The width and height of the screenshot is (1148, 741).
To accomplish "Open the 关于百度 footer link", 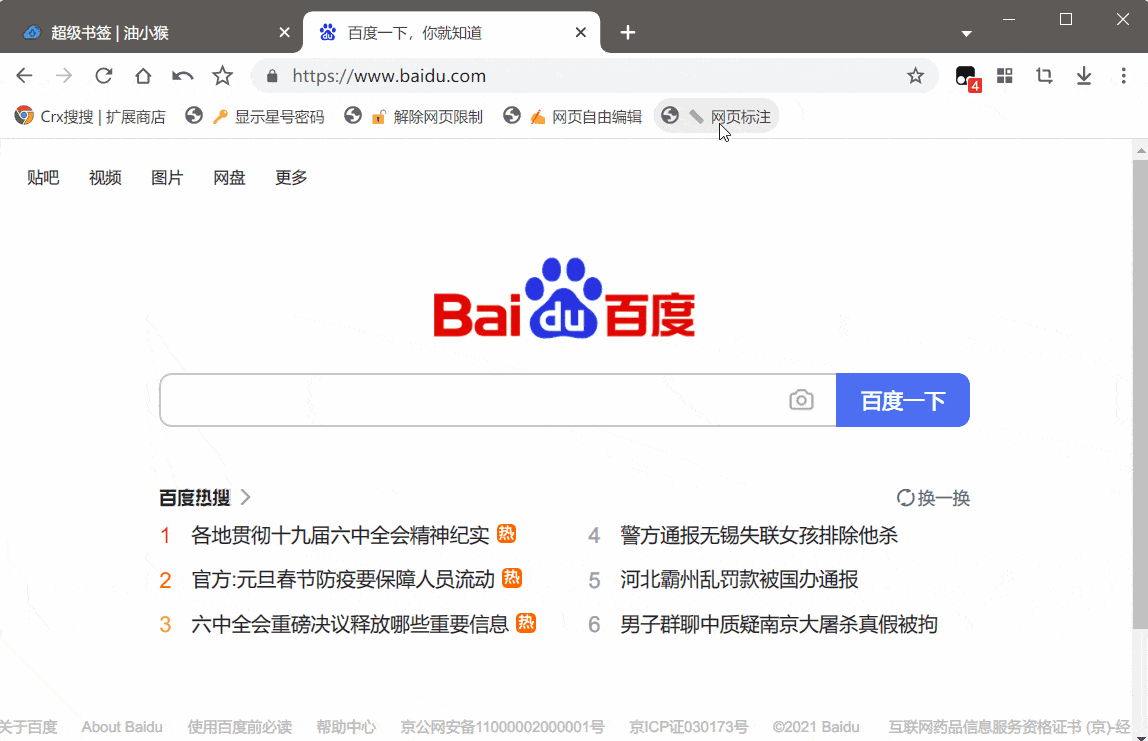I will [x=29, y=727].
